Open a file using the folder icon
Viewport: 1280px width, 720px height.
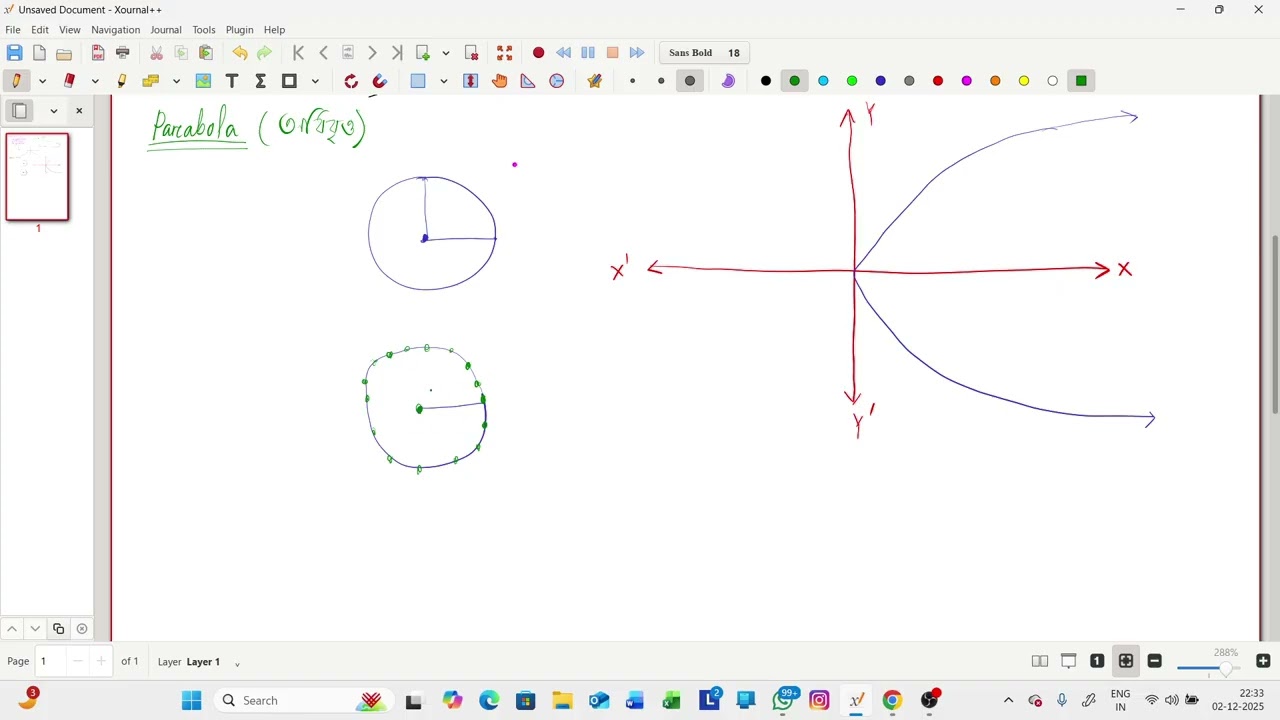pos(64,53)
